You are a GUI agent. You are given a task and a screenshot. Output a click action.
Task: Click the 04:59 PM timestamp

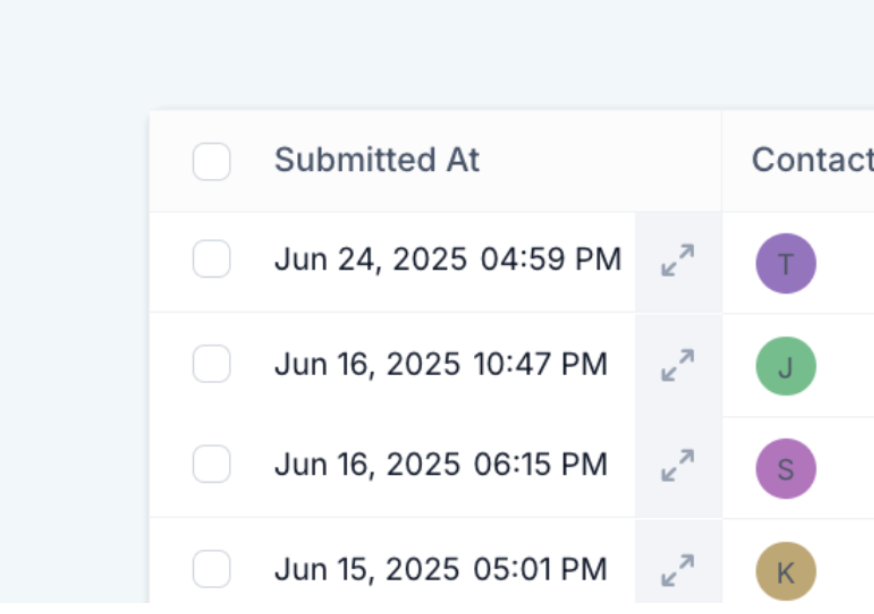point(551,260)
